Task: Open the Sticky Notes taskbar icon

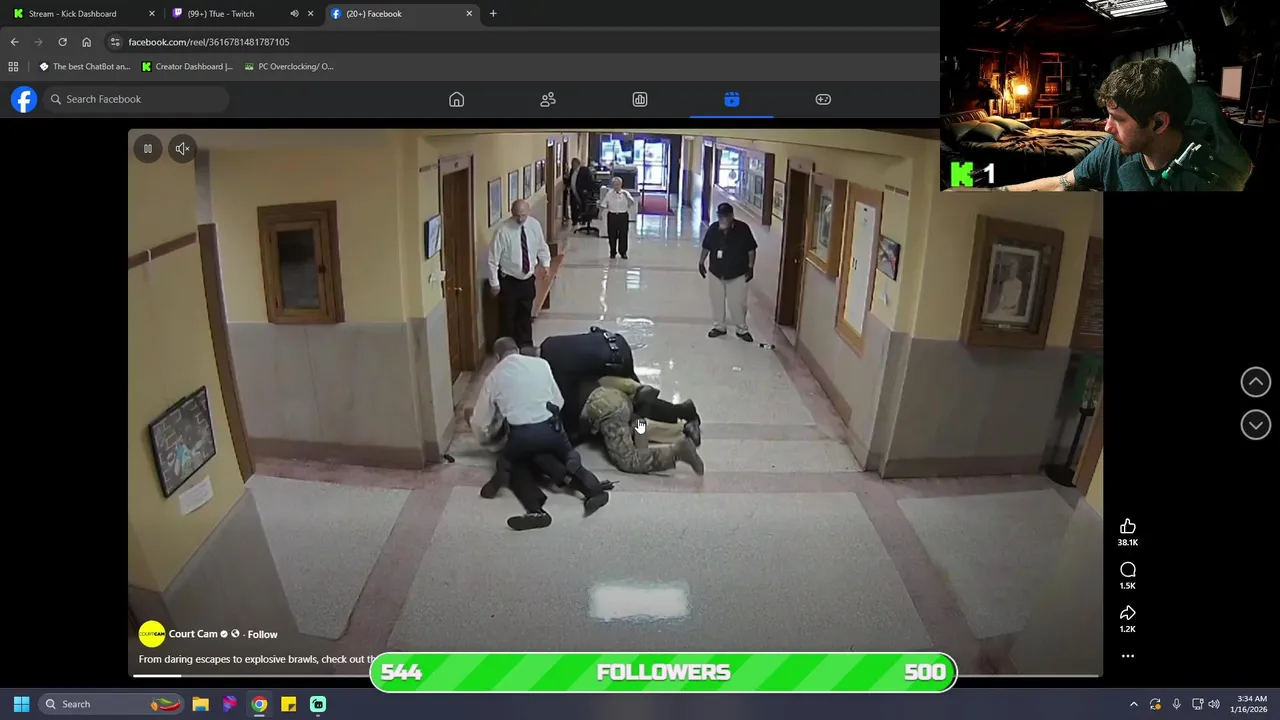Action: point(288,704)
